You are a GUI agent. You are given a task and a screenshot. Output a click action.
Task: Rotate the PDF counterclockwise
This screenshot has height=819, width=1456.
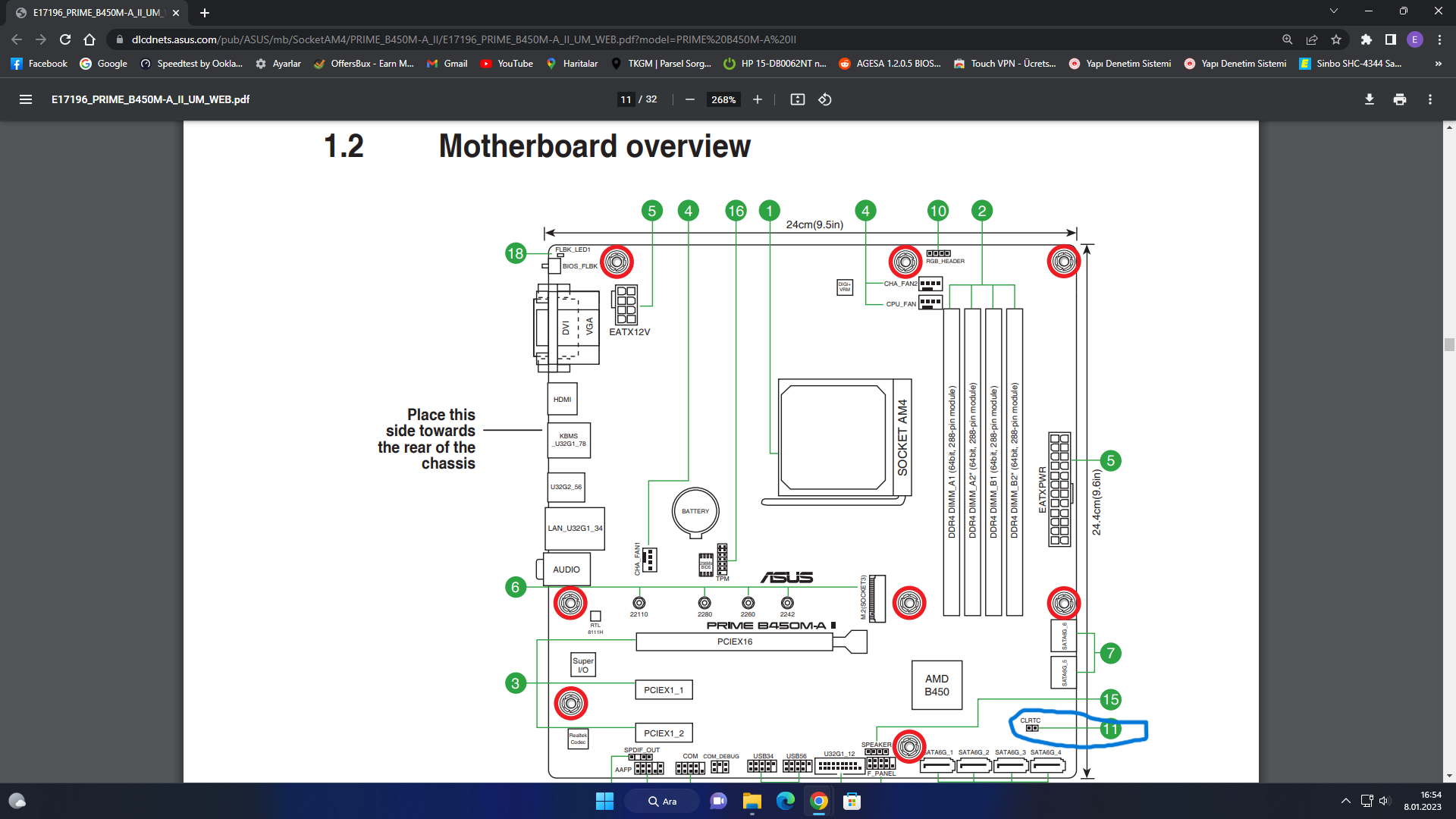click(825, 99)
